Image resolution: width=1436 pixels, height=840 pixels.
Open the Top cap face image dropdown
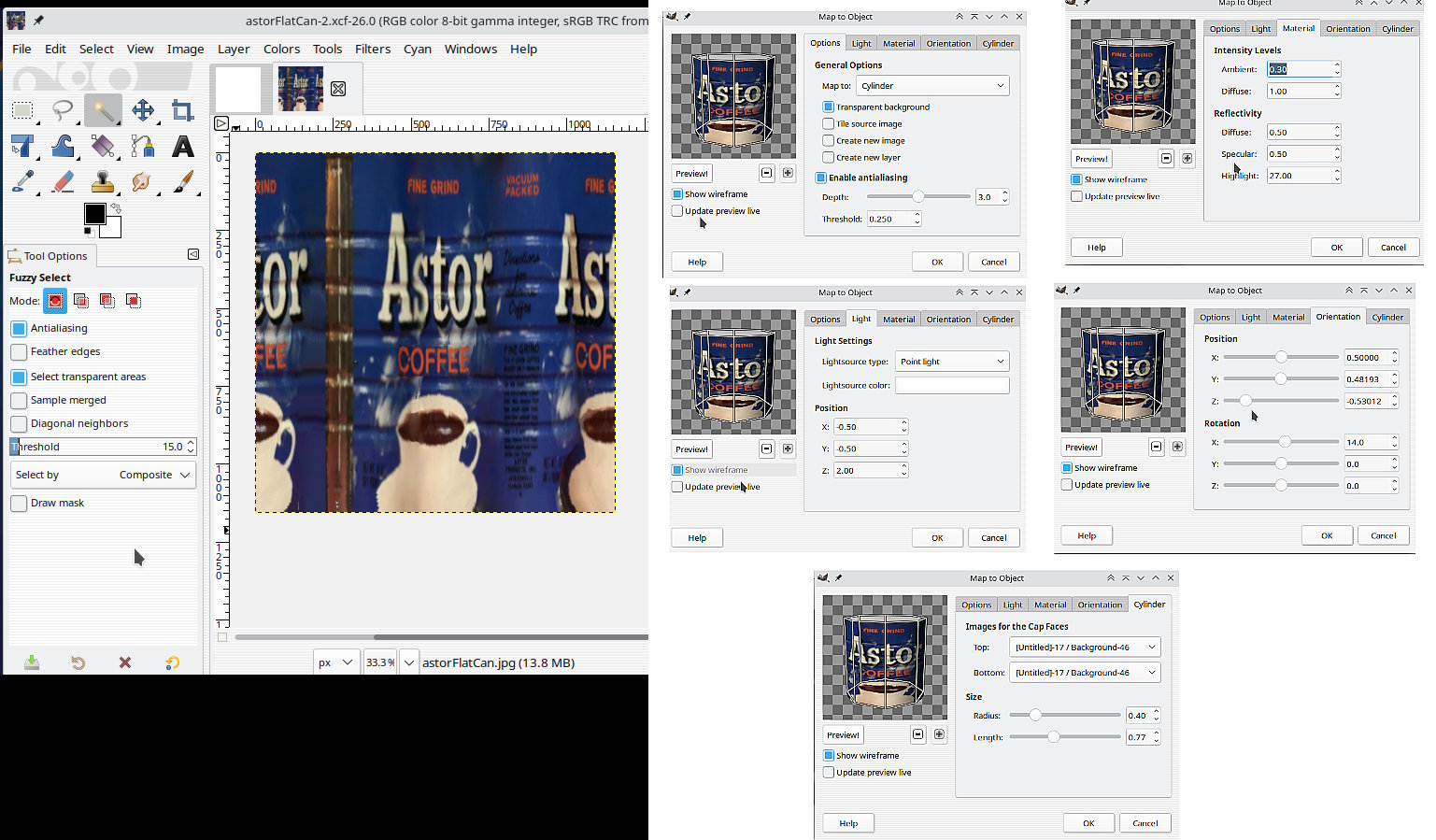[1085, 647]
